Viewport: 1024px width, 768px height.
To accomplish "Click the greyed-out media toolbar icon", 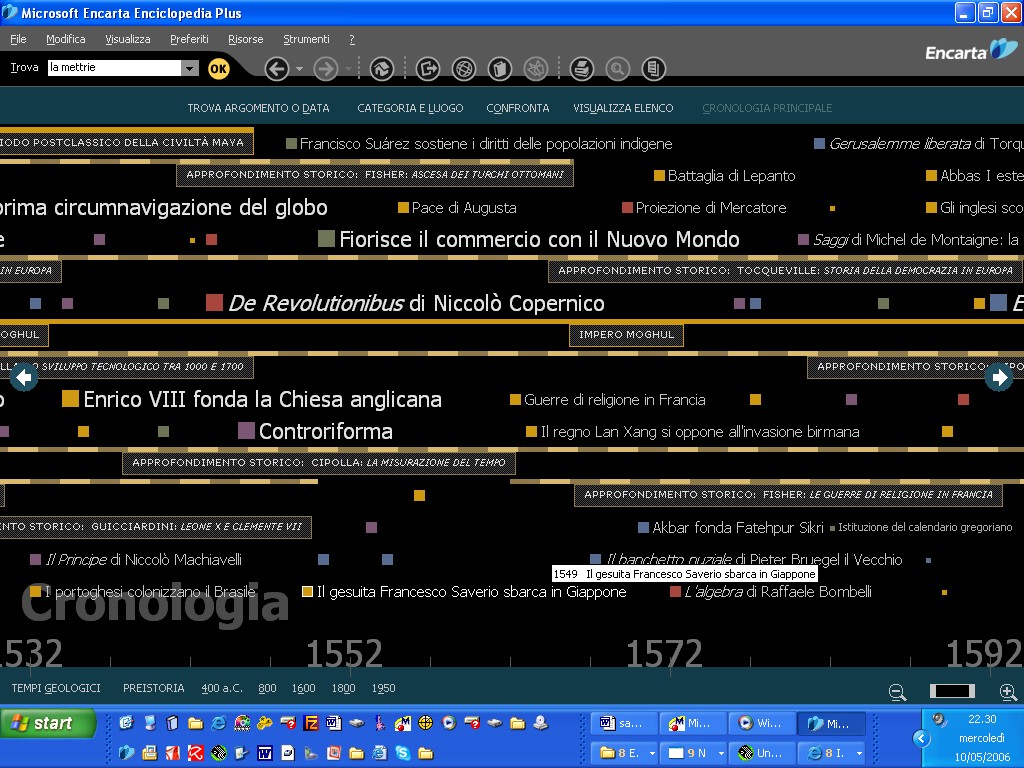I will pos(536,69).
